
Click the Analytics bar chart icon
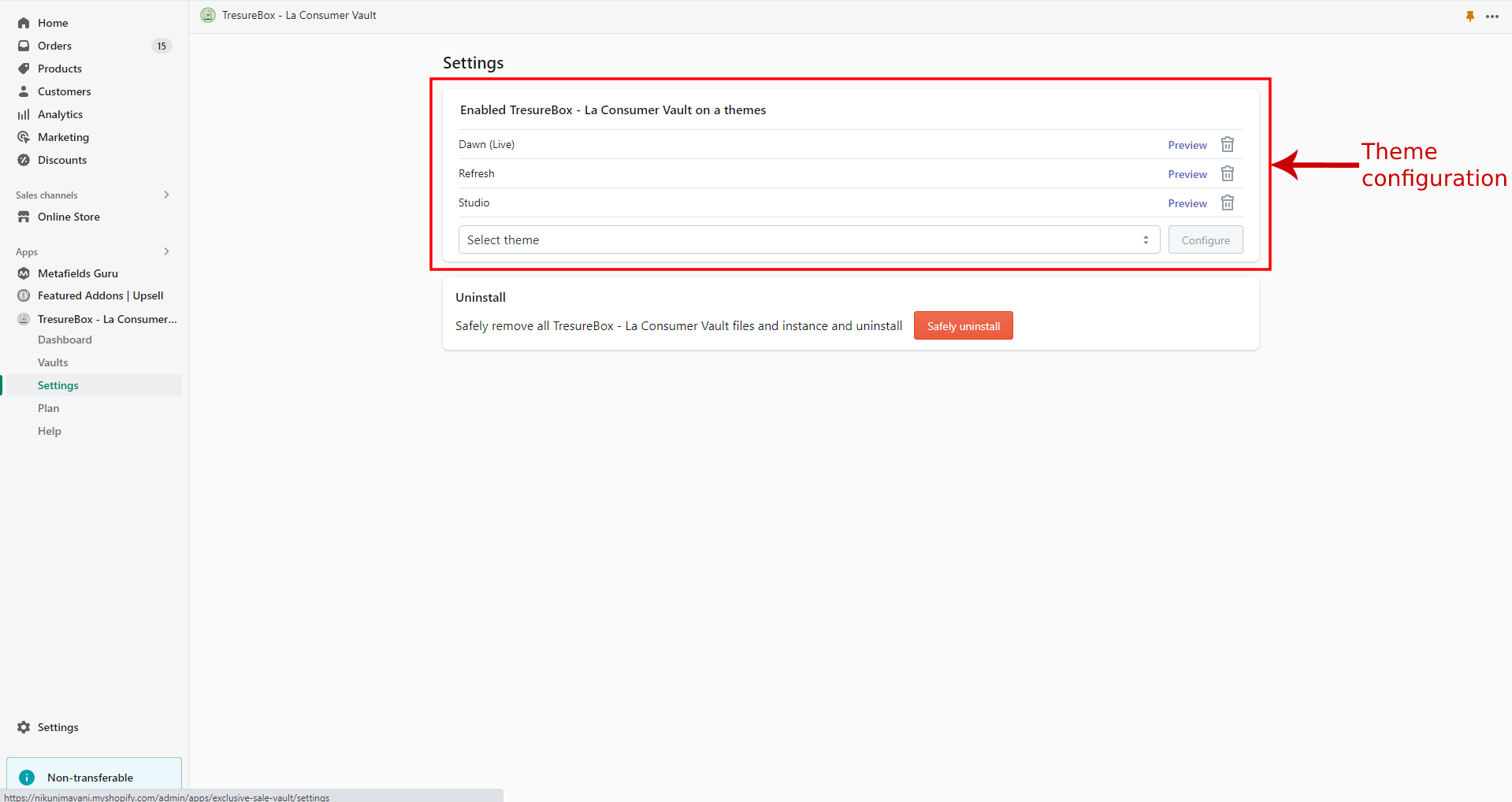coord(24,114)
